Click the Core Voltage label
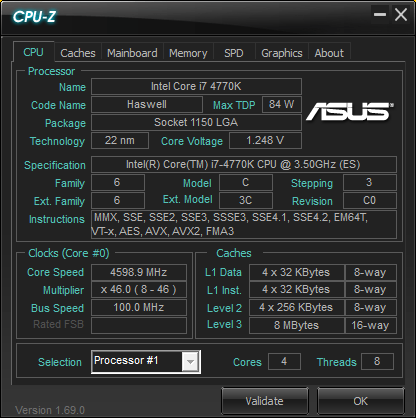Viewport: 416px width, 418px height. [192, 141]
